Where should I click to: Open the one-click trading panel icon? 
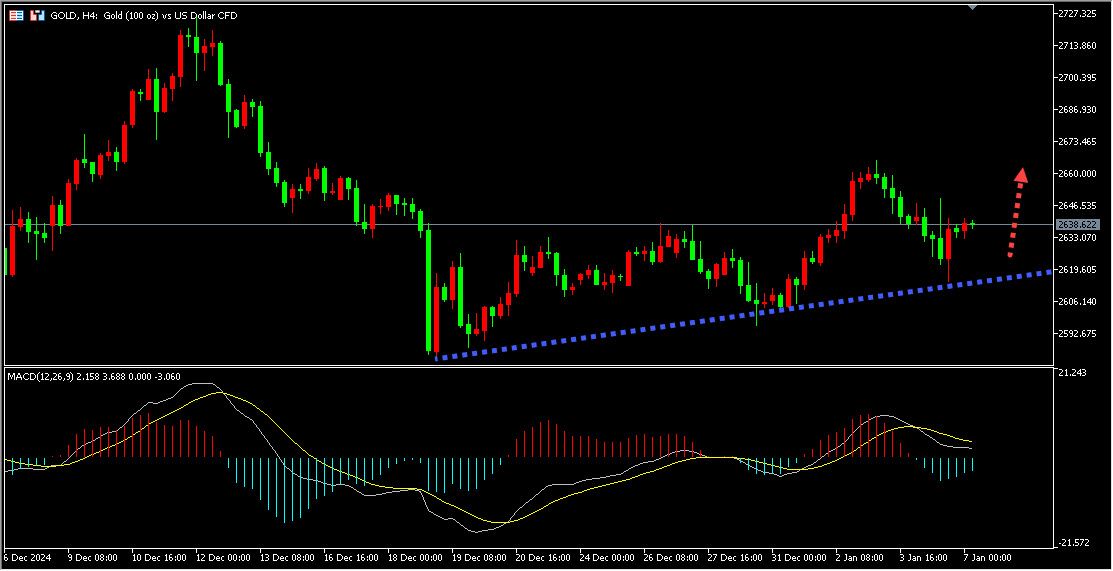click(37, 16)
